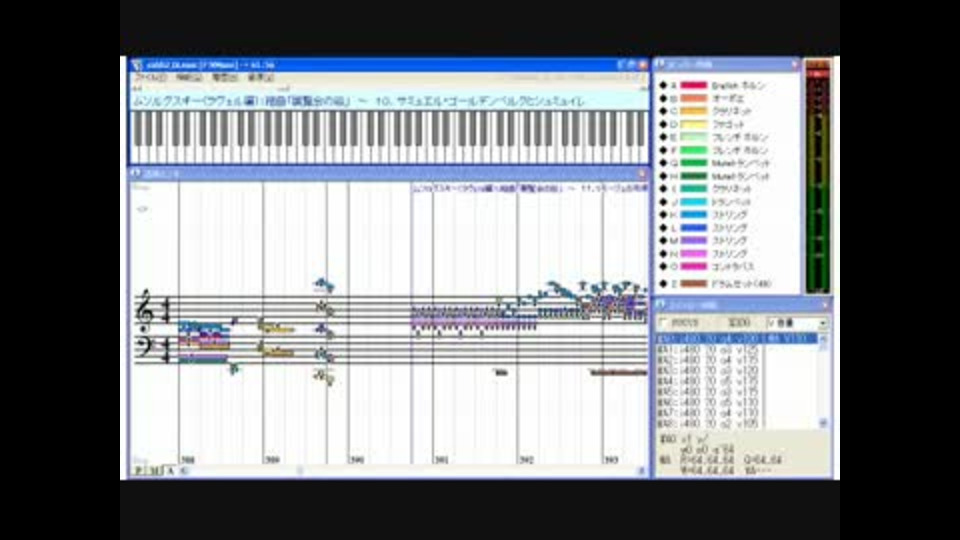This screenshot has height=540, width=960.
Task: Tick the checkbox in the track data panel
Action: pyautogui.click(x=663, y=322)
